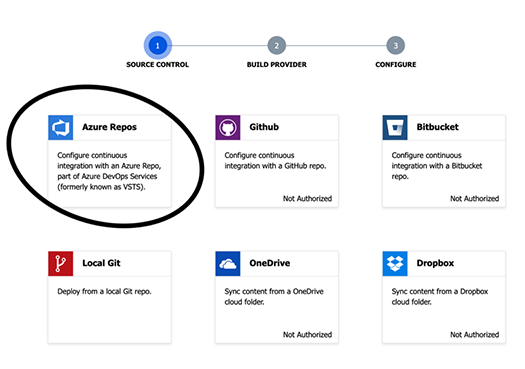Jump to step 3 circle
Viewport: 525px width, 369px height.
pos(395,45)
